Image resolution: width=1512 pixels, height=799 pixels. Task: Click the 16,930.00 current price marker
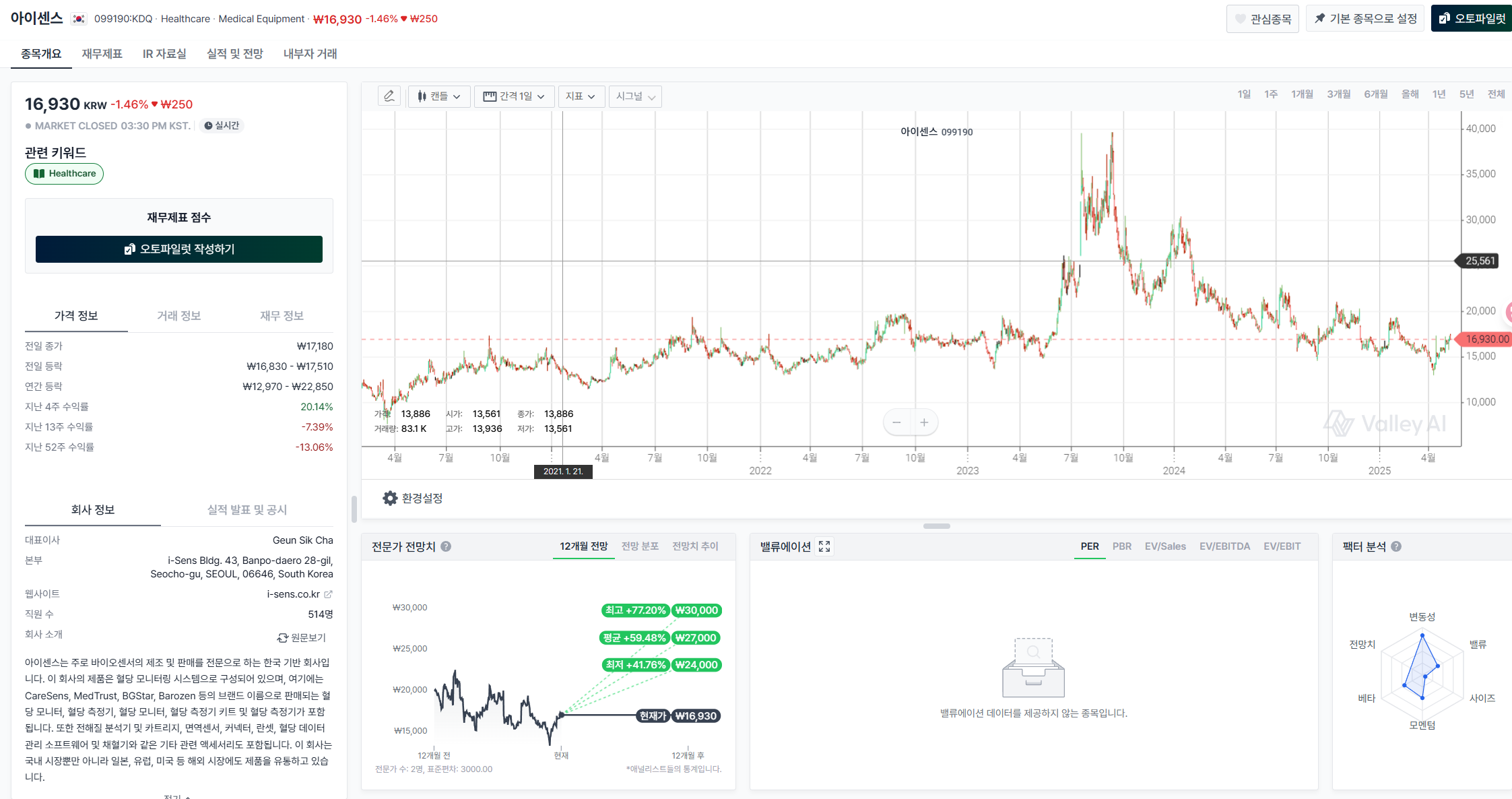tap(1485, 340)
